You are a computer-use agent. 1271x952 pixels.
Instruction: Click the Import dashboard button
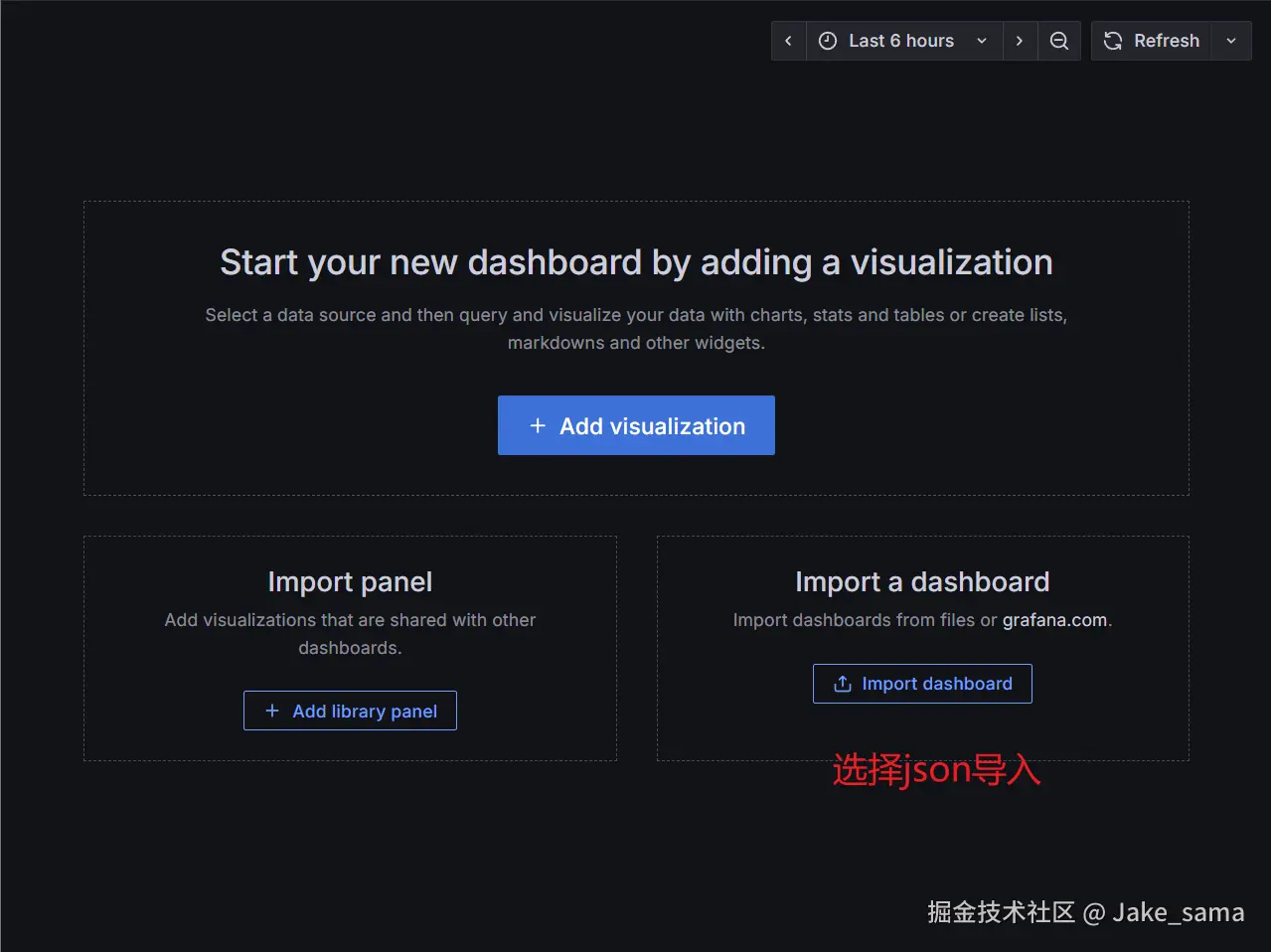922,684
